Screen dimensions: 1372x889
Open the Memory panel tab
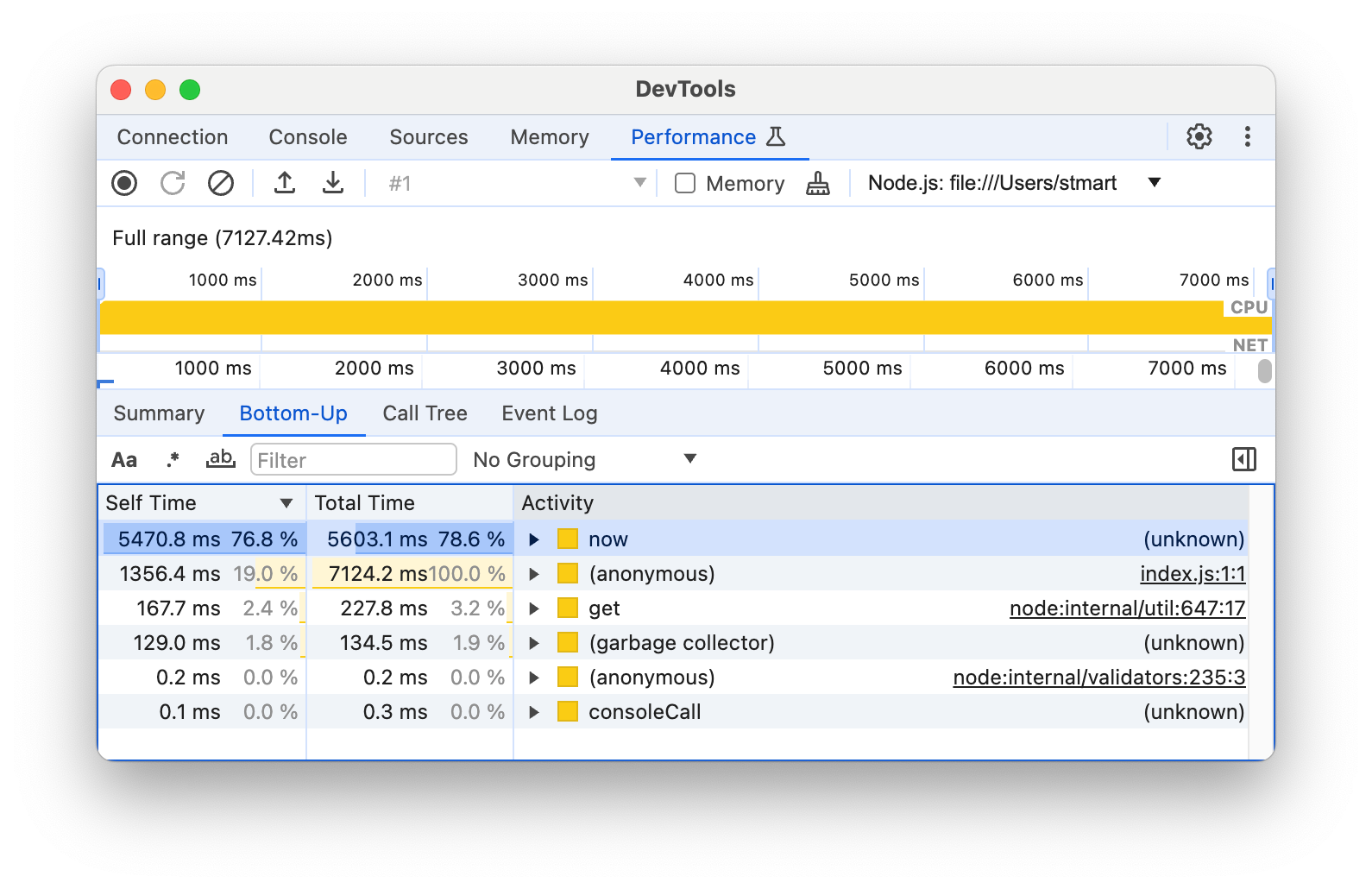tap(549, 137)
